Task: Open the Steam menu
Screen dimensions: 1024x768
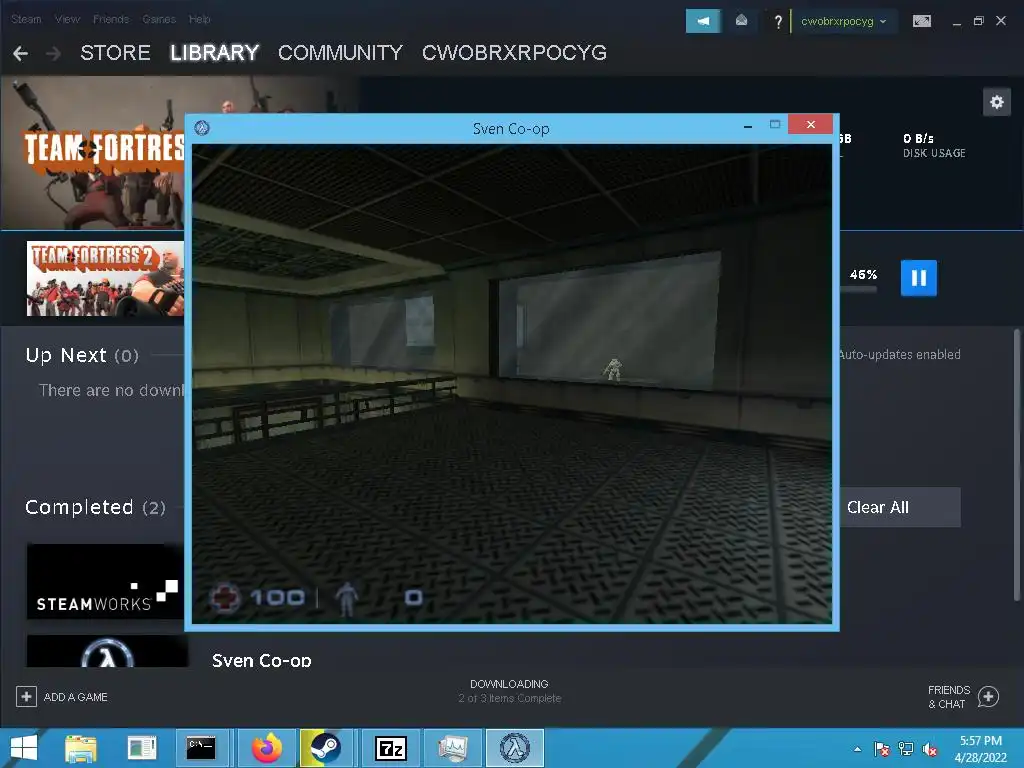Action: point(26,19)
